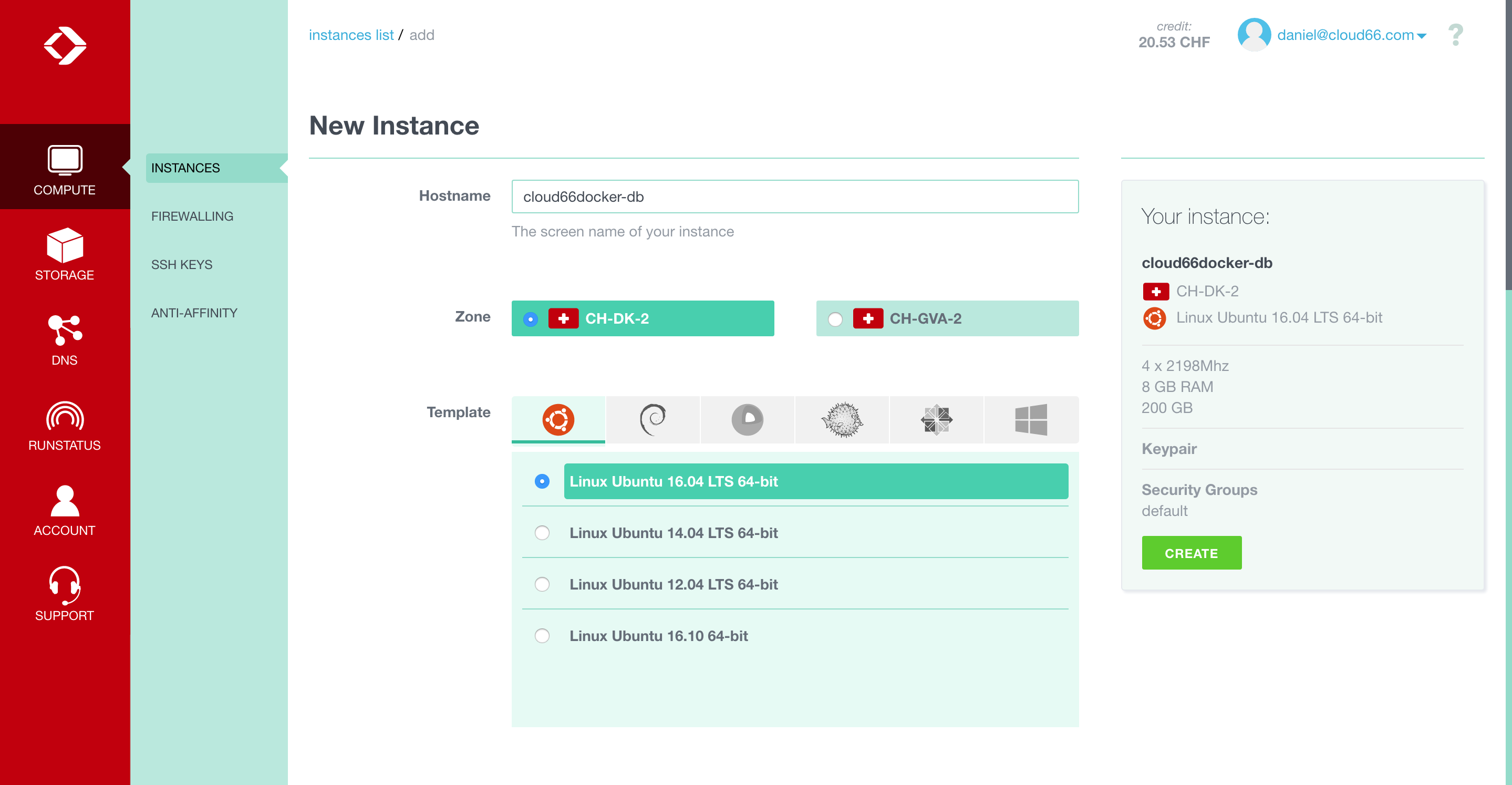The height and width of the screenshot is (785, 1512).
Task: Click the user avatar icon
Action: [x=1254, y=35]
